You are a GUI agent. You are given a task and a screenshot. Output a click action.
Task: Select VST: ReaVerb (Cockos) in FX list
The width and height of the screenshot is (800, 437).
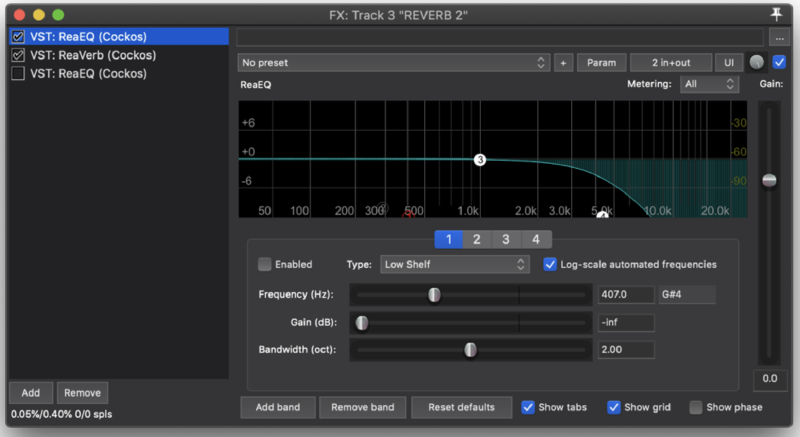(93, 55)
